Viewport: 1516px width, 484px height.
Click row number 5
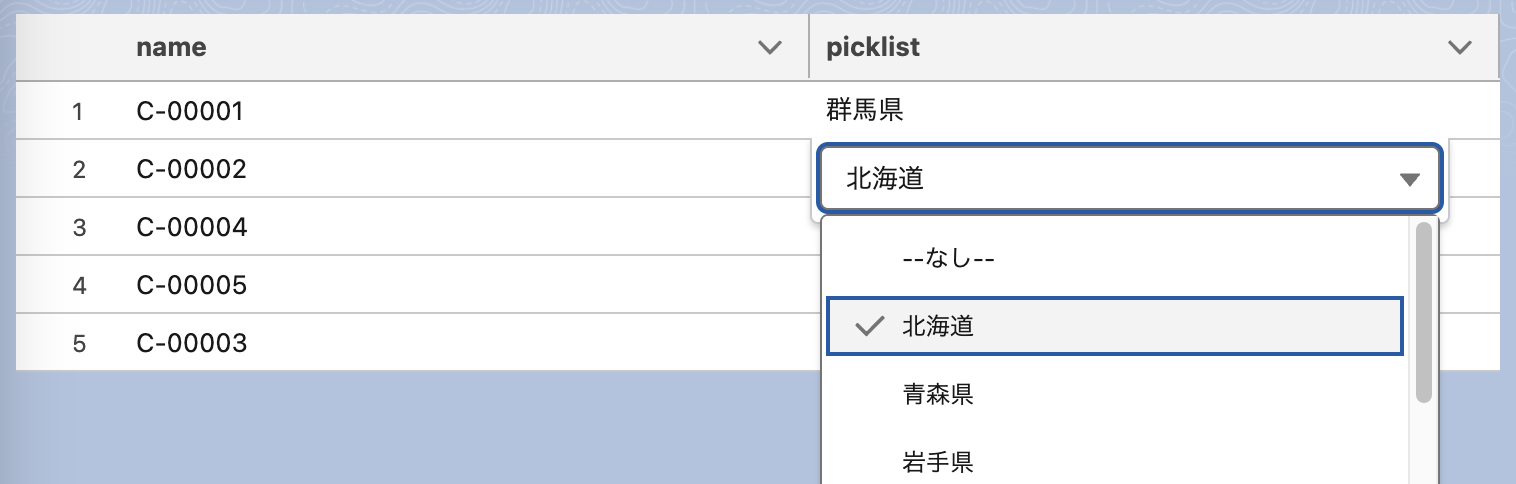point(79,344)
